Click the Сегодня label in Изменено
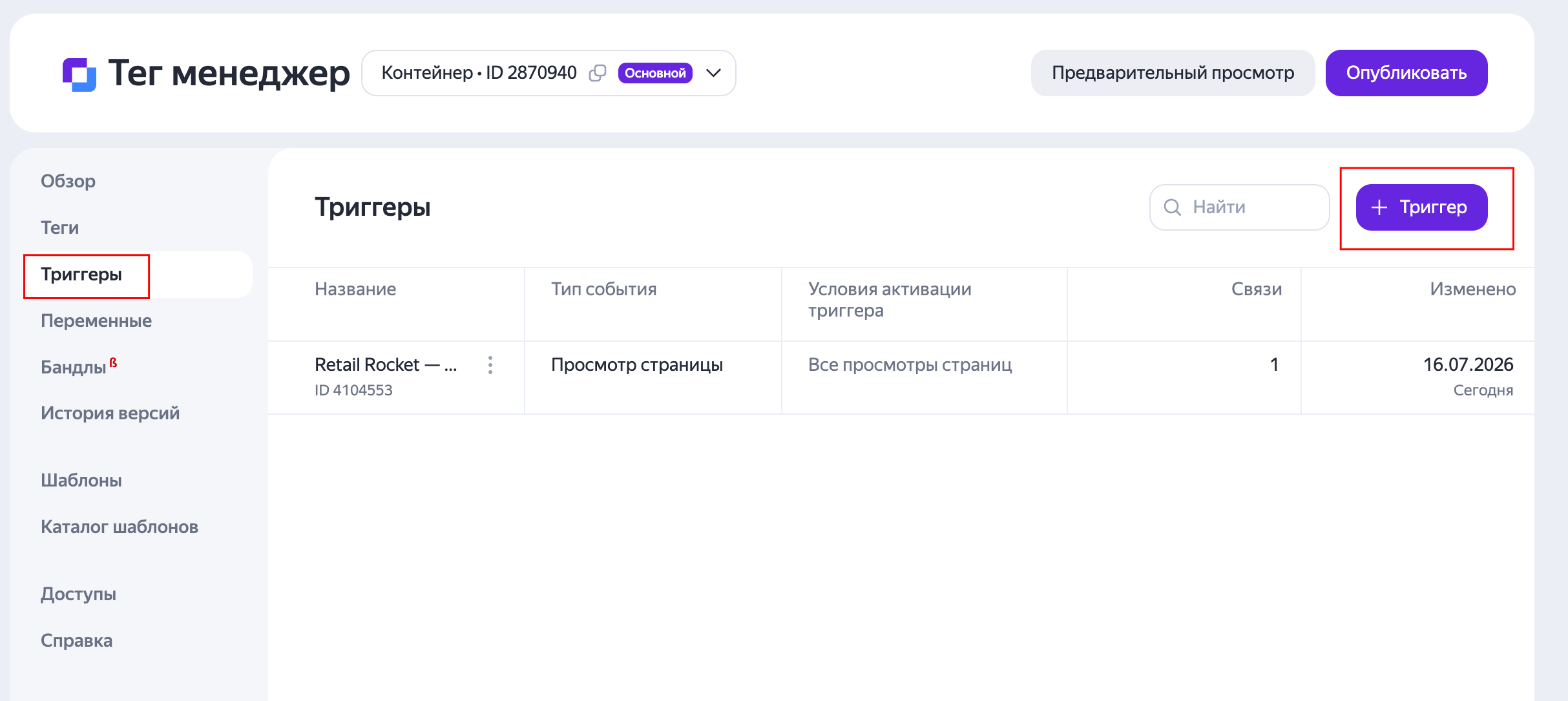1568x701 pixels. pos(1483,390)
